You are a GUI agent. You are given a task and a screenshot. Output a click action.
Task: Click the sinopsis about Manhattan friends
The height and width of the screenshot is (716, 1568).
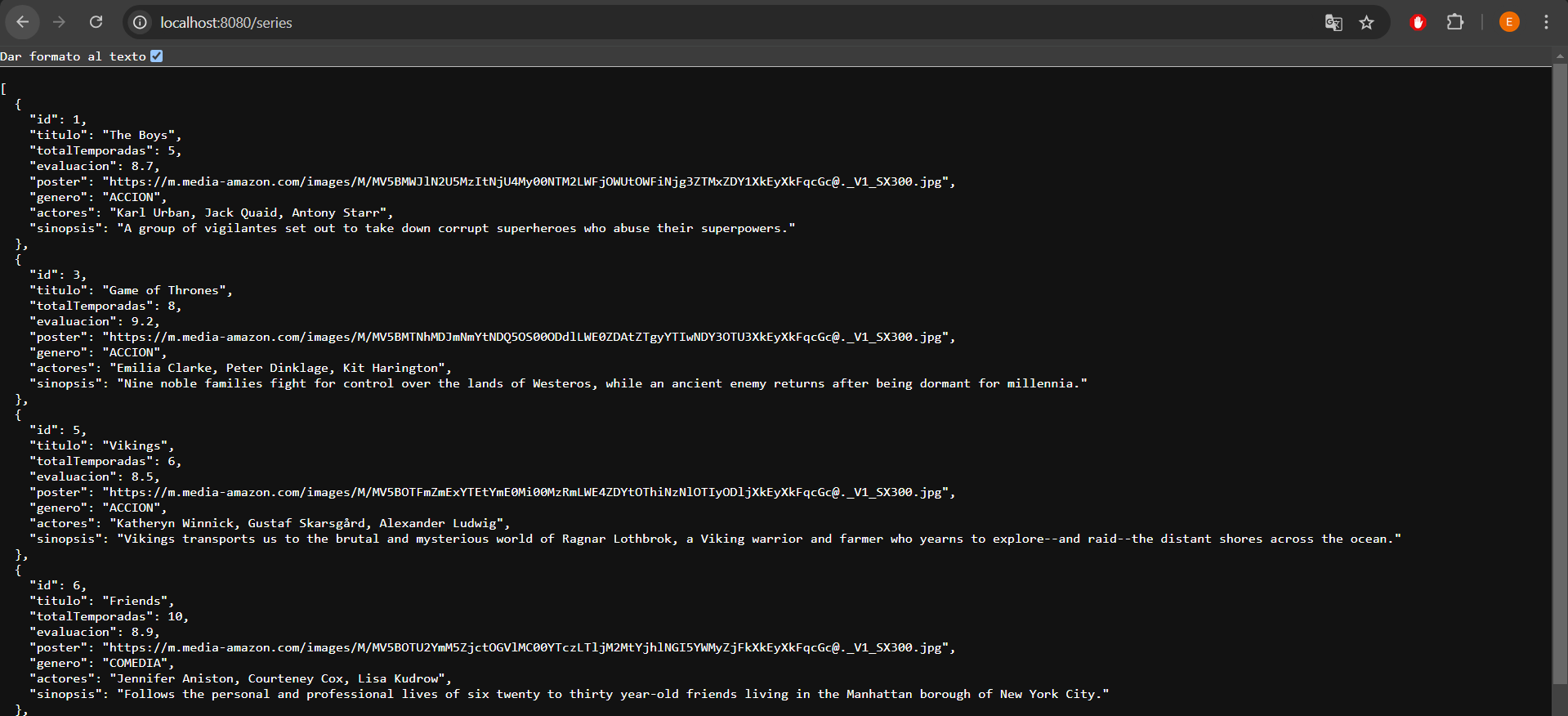click(613, 694)
